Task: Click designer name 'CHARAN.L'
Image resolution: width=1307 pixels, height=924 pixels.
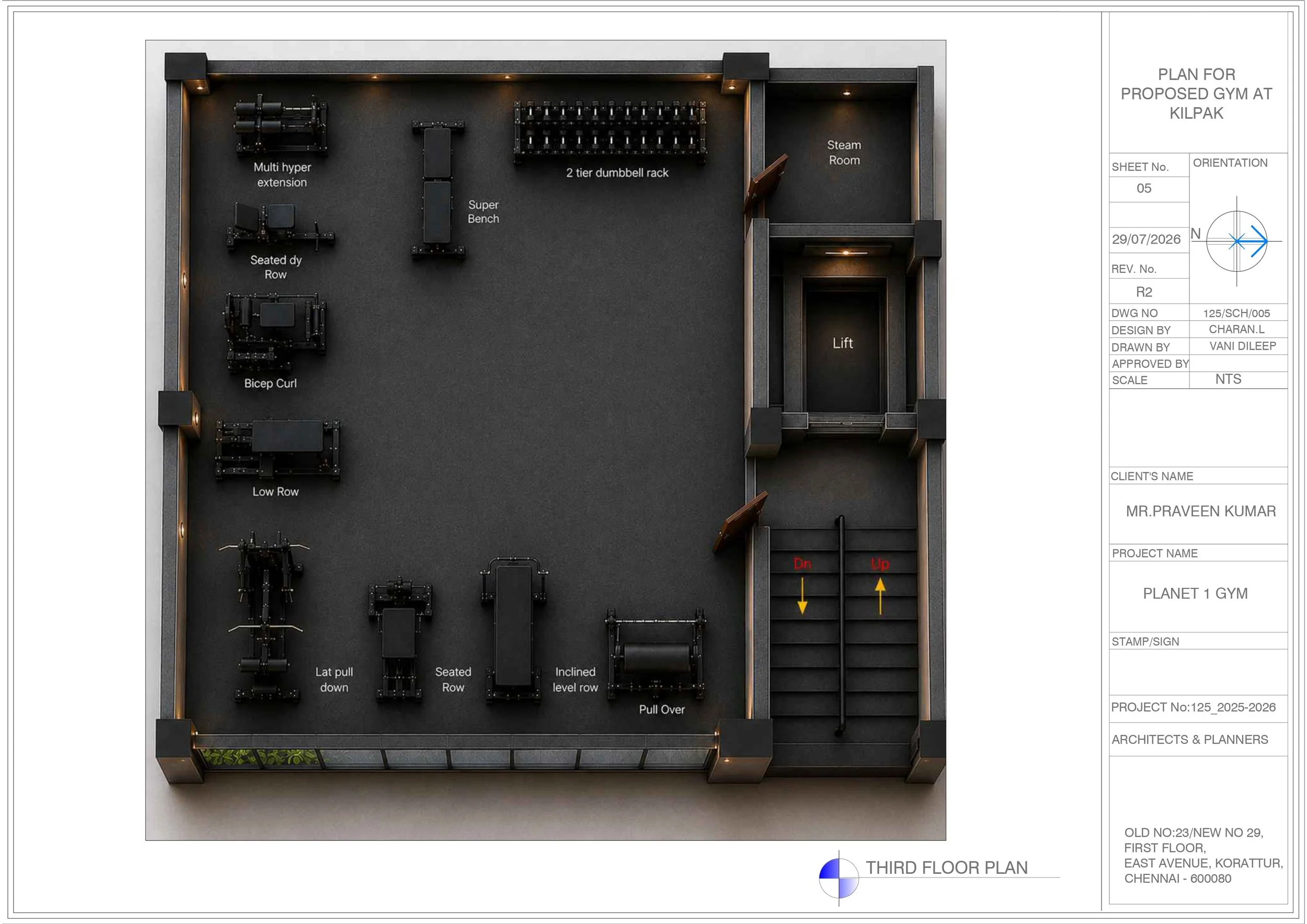Action: [1236, 329]
